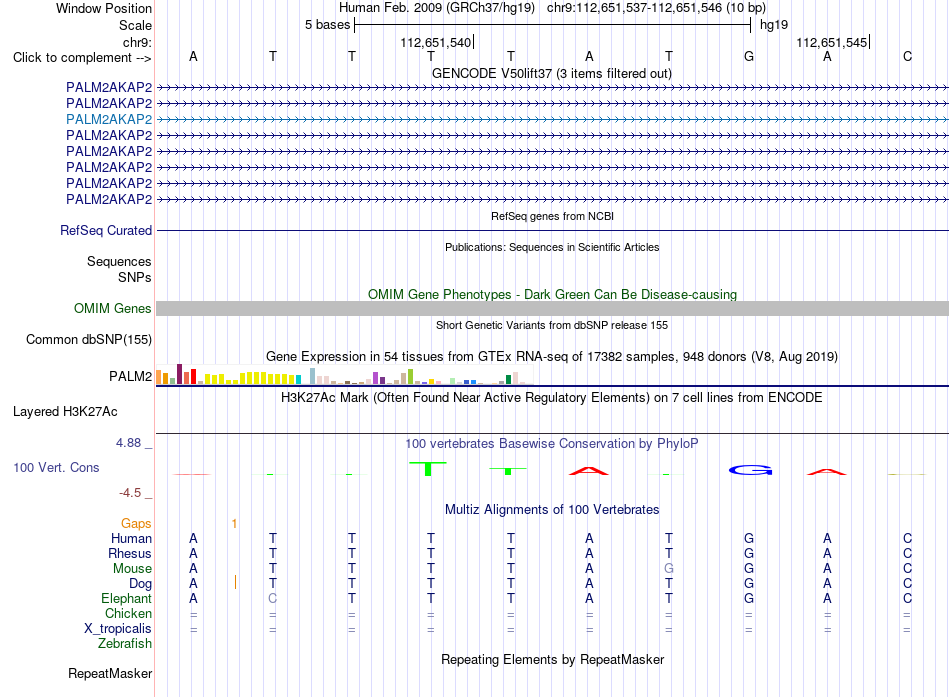
Task: Open the GENCODE V50lift37 track title
Action: pos(551,73)
